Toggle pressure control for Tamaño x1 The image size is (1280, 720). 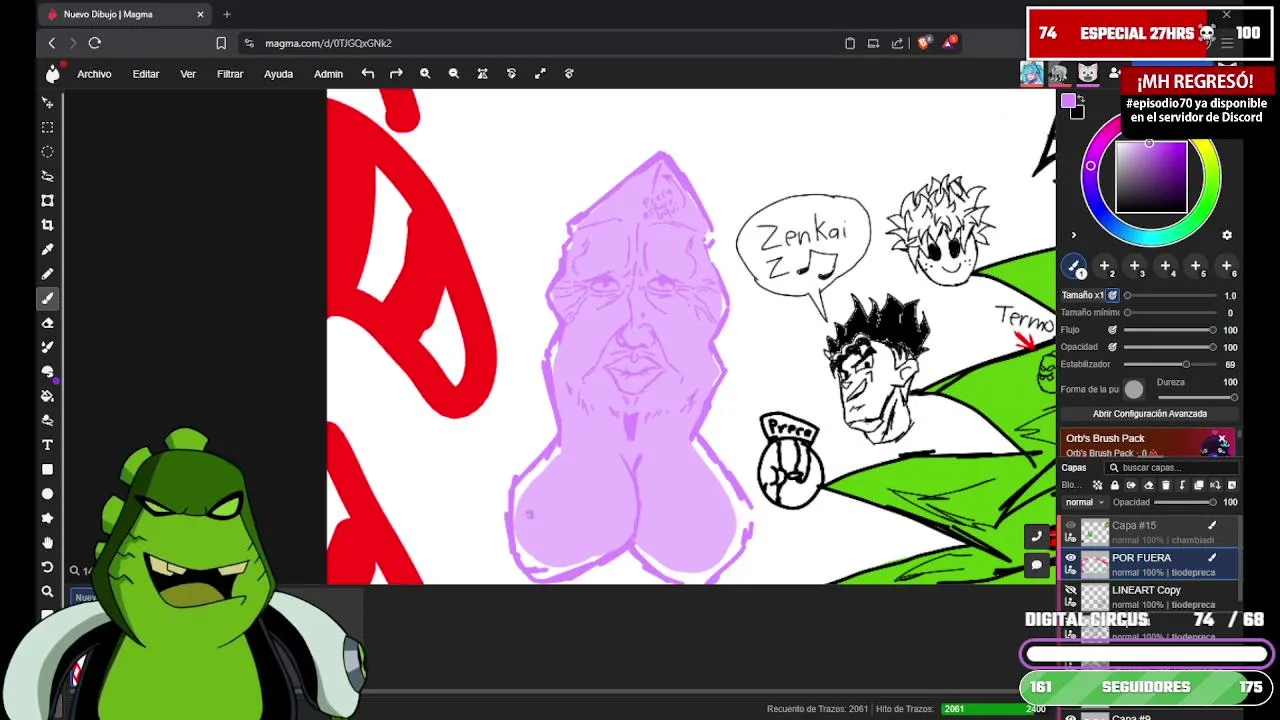1112,296
